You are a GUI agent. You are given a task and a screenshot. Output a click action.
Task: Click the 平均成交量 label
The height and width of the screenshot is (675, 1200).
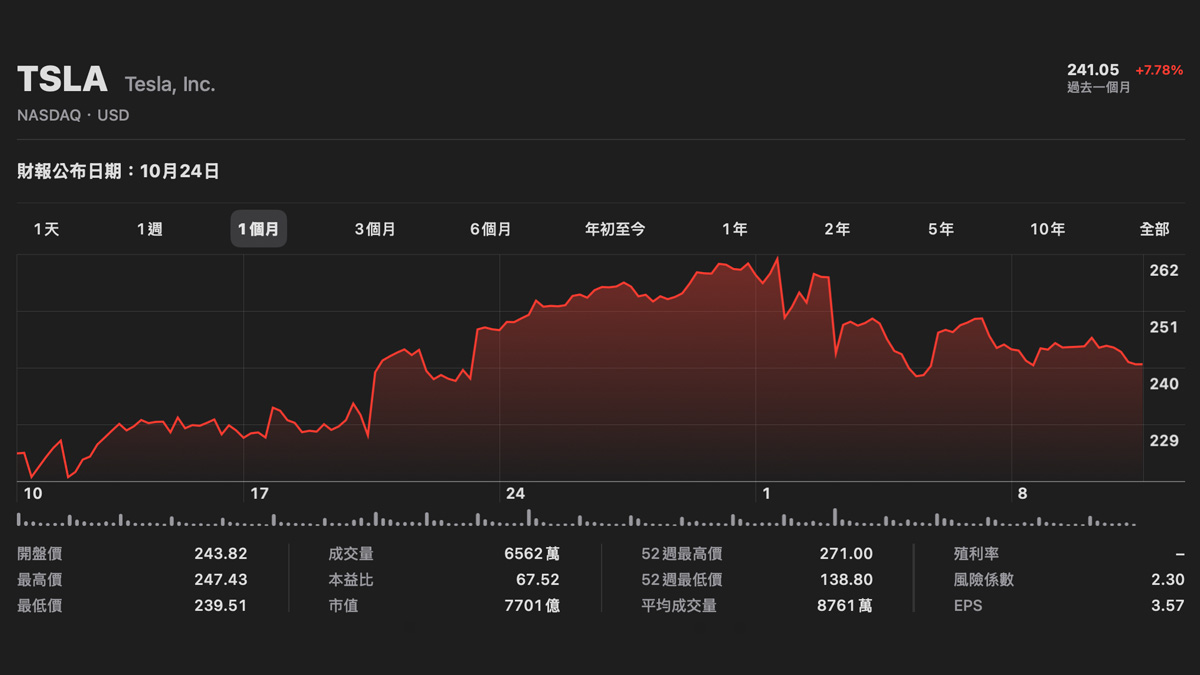(x=679, y=606)
